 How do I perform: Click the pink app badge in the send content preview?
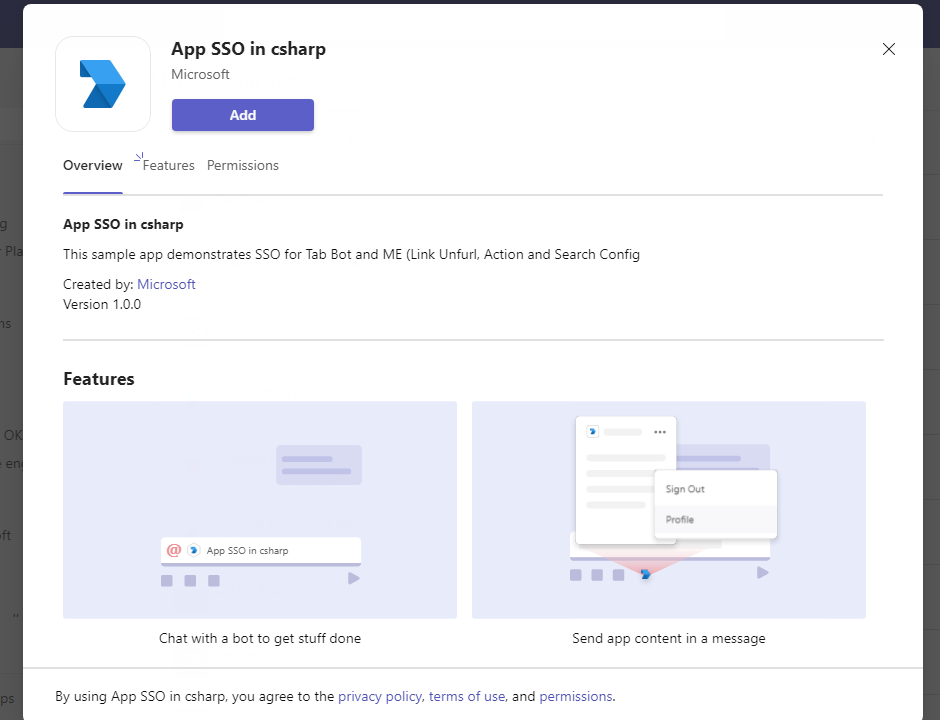pos(644,574)
